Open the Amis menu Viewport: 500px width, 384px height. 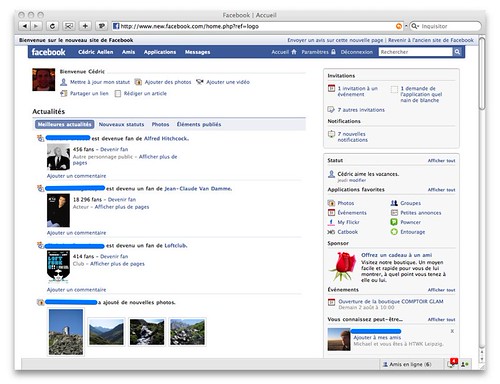[x=128, y=52]
